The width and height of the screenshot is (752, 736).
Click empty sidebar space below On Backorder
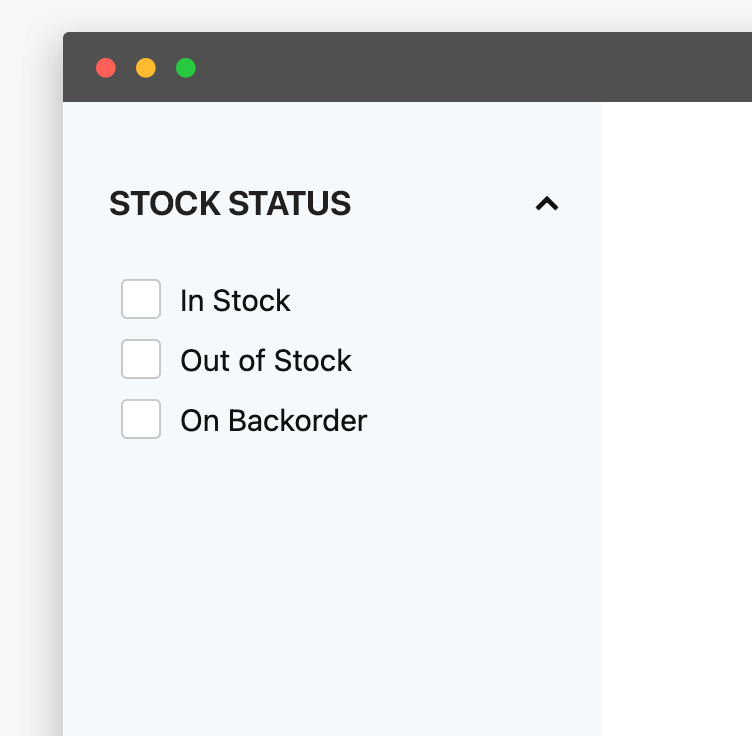tap(330, 580)
